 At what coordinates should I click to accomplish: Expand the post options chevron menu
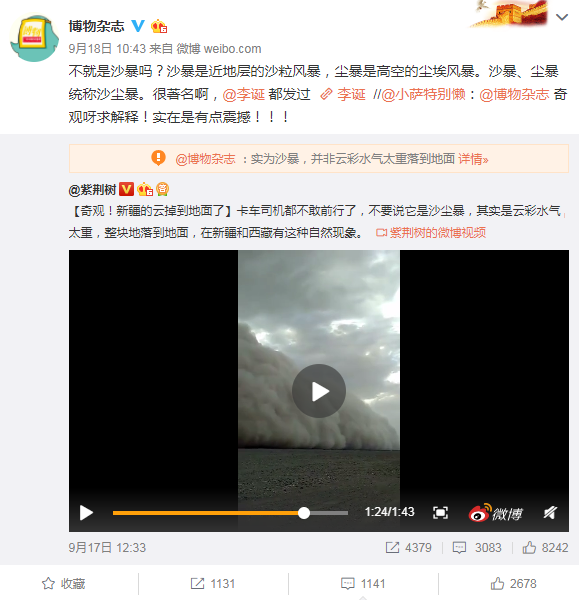pyautogui.click(x=561, y=17)
